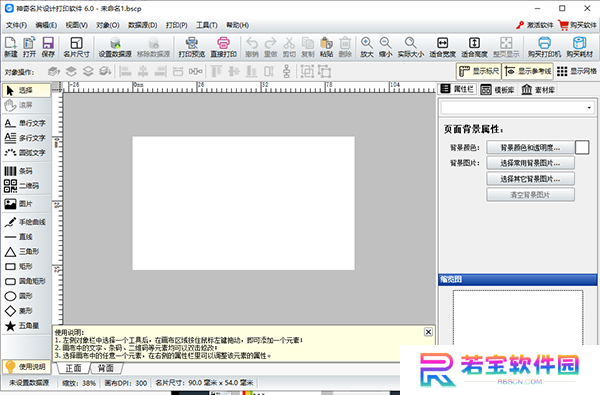Toggle 显示参考线 guide lines display
Screen dimensions: 600x395
tap(528, 71)
